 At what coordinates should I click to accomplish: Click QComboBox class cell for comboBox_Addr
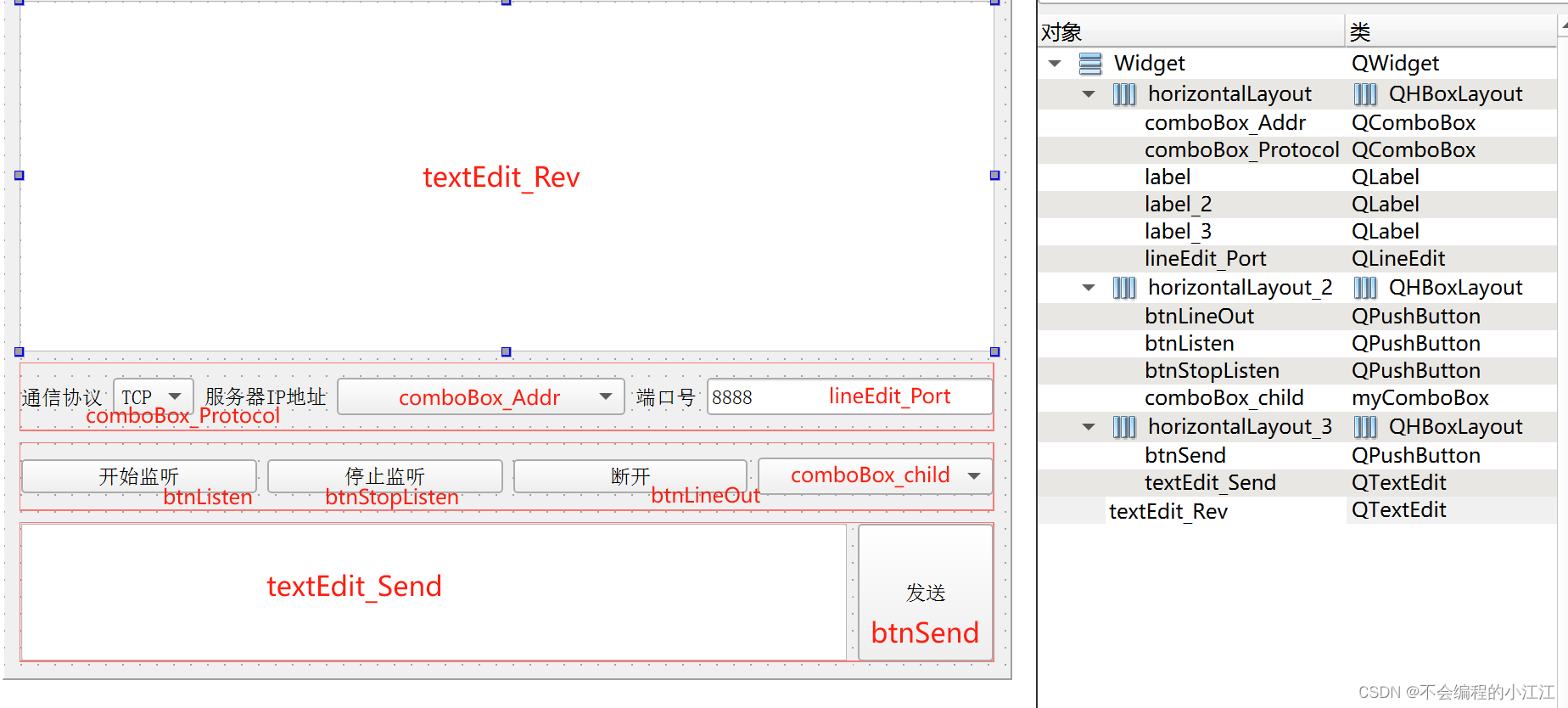click(1414, 123)
